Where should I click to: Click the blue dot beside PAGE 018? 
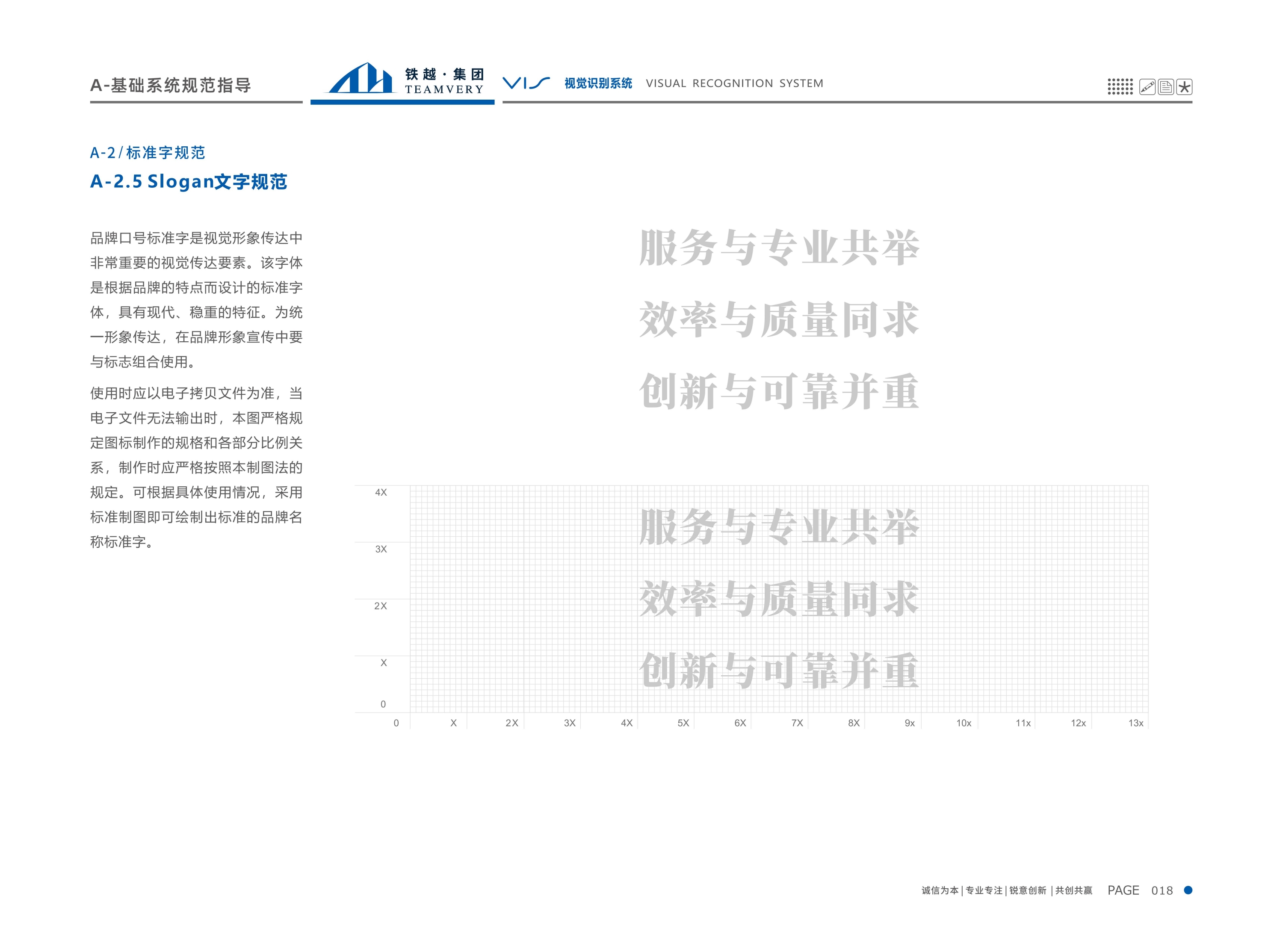click(x=1188, y=890)
